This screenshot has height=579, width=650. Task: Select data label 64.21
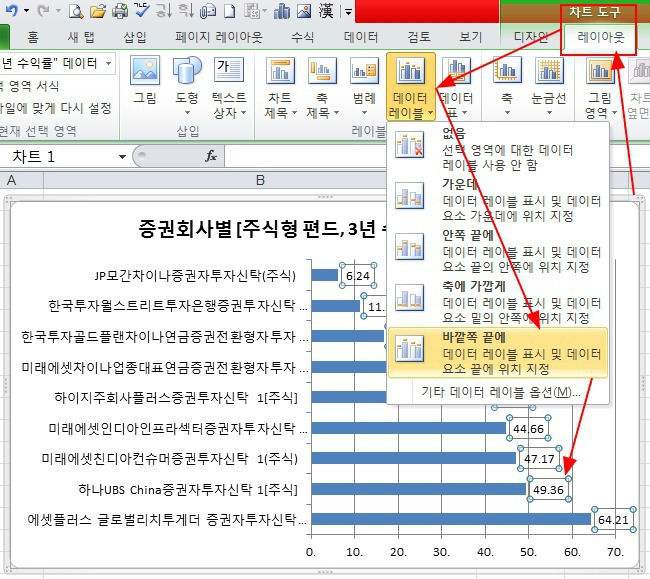[614, 520]
